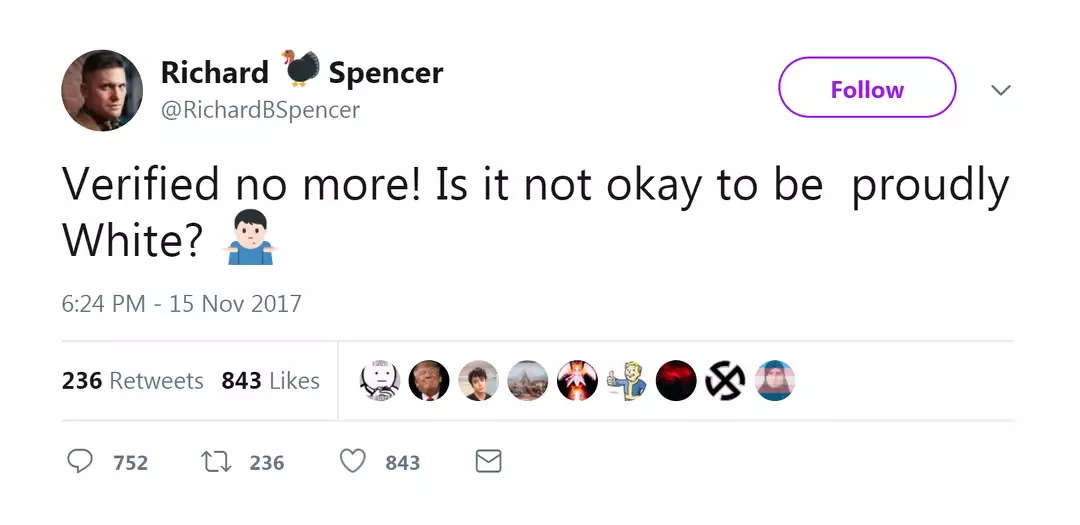This screenshot has height=525, width=1080.
Task: Click the 6:24 PM - 15 Nov 2017 timestamp
Action: click(x=181, y=303)
